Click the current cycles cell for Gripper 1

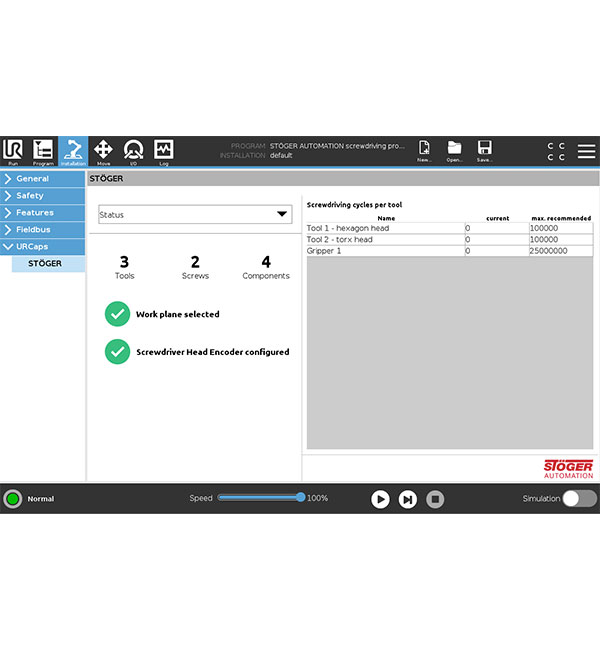pyautogui.click(x=497, y=251)
